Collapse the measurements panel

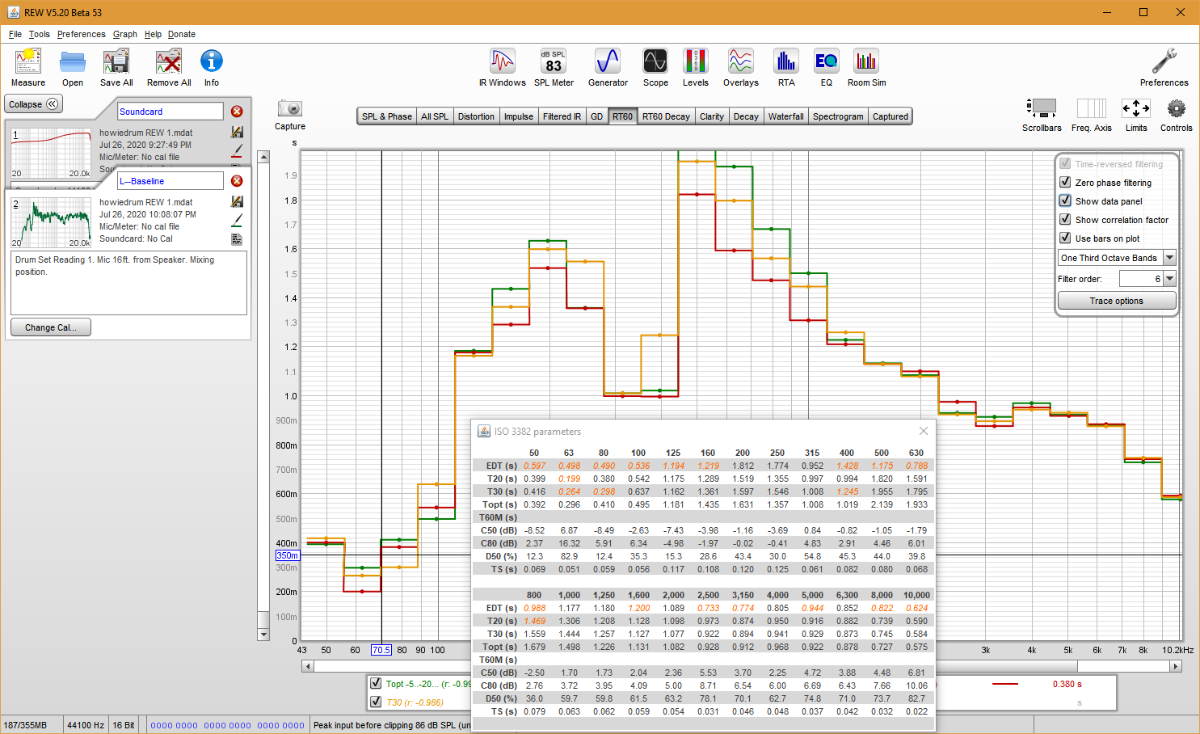click(x=35, y=104)
